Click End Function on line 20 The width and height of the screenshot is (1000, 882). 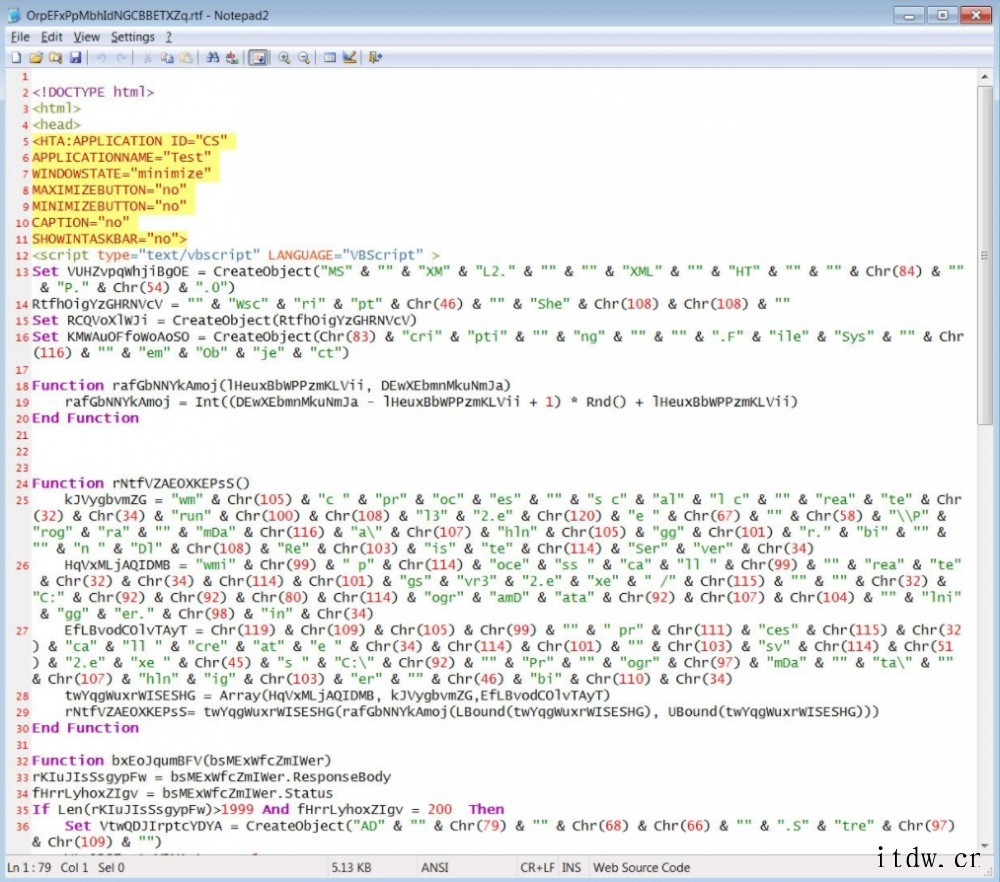coord(85,418)
